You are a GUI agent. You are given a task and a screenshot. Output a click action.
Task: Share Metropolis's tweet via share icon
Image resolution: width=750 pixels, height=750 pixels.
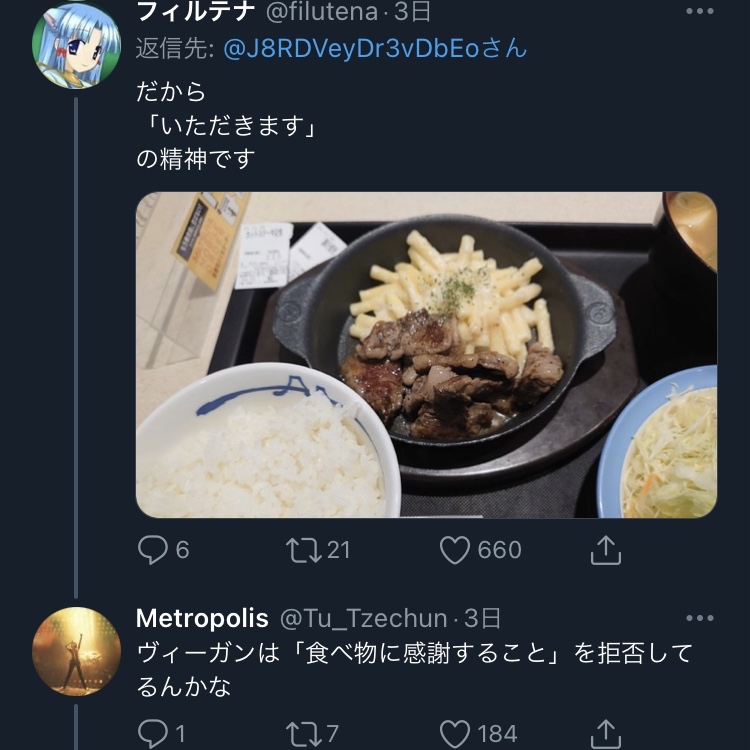tap(606, 734)
